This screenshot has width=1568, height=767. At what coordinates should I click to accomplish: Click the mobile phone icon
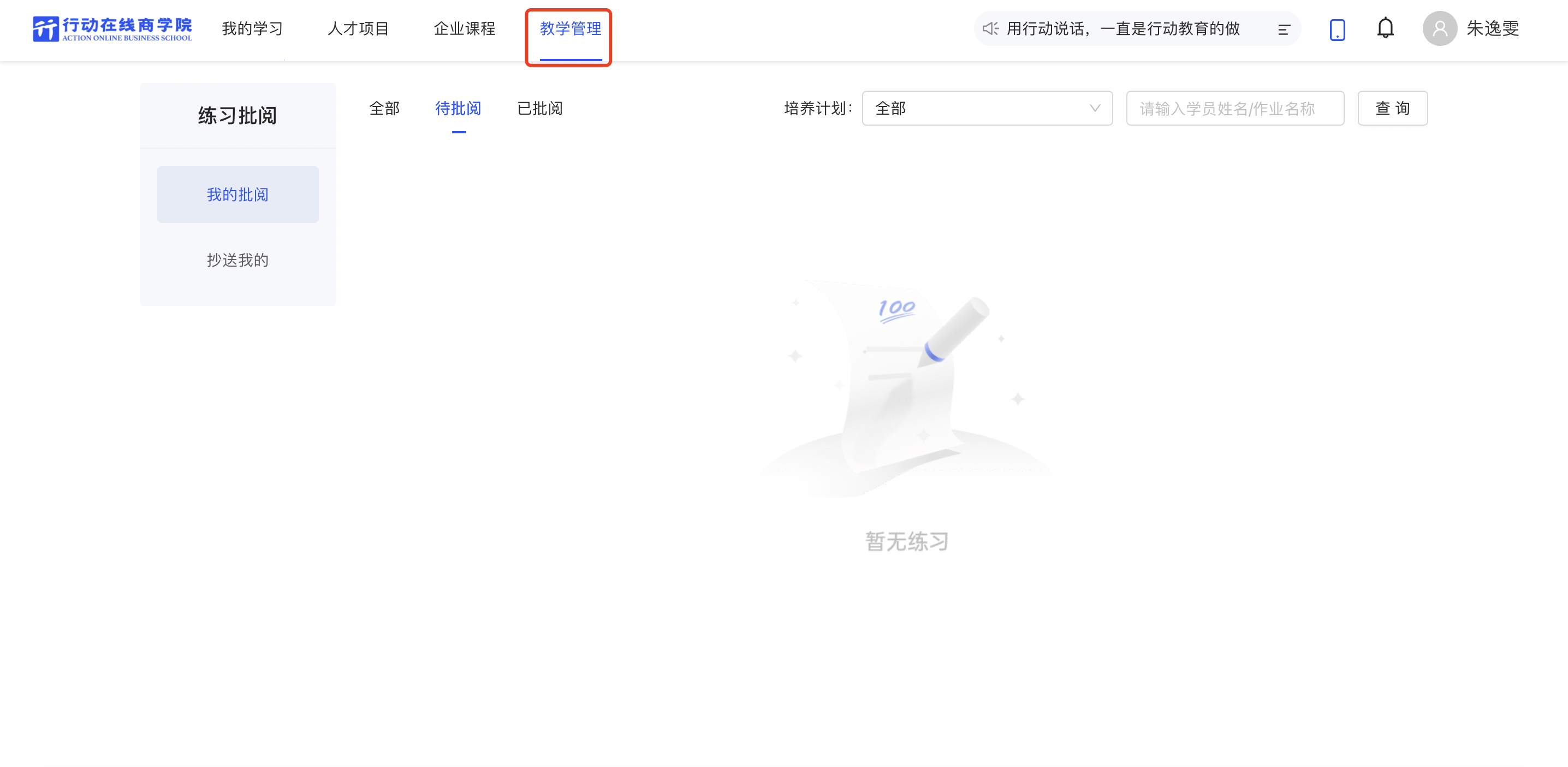click(1337, 29)
